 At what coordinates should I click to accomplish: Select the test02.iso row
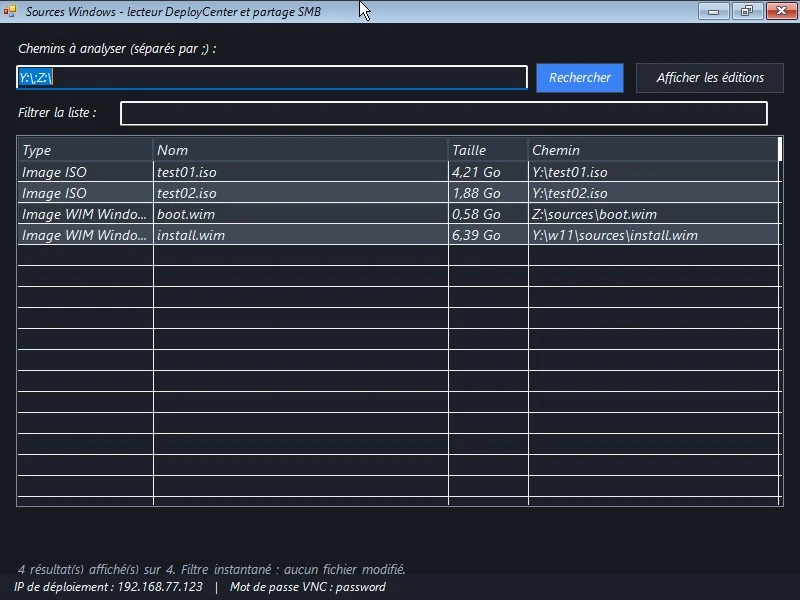tap(399, 193)
